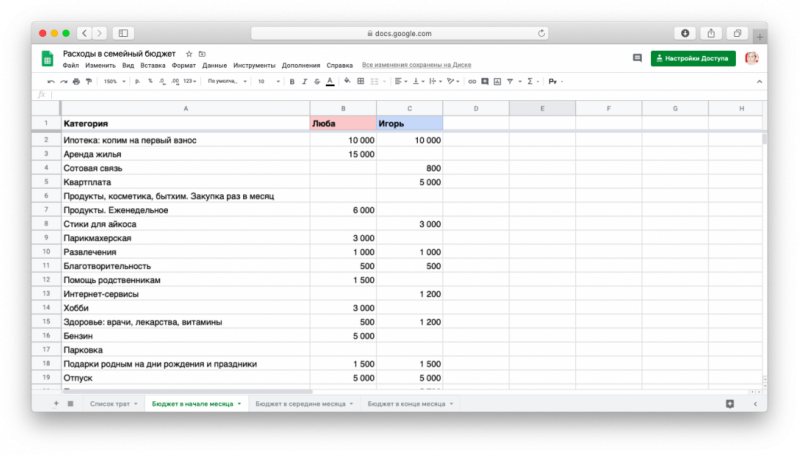This screenshot has width=800, height=455.
Task: Open the account avatar menu
Action: tap(752, 58)
